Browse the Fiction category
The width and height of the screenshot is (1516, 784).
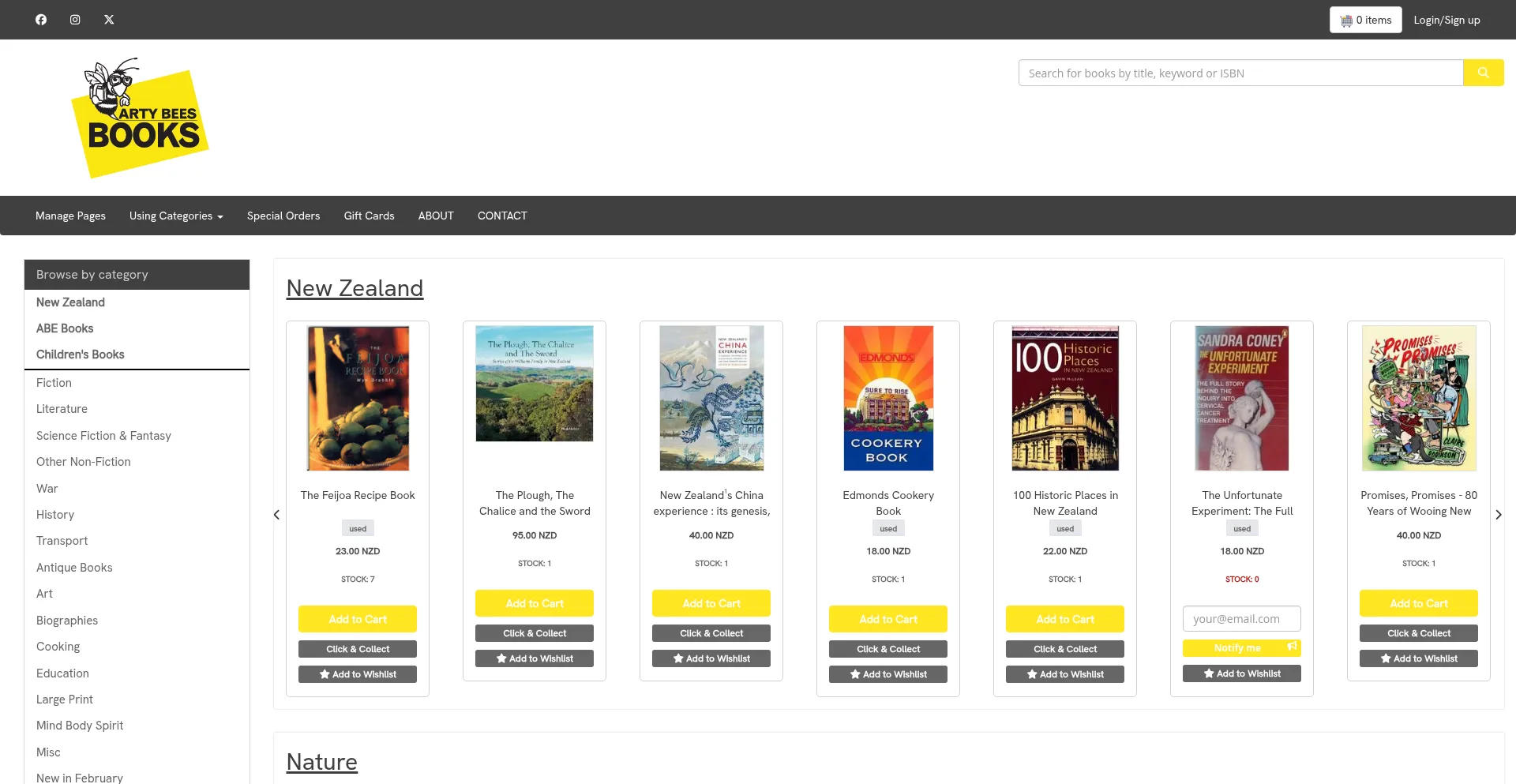click(54, 383)
